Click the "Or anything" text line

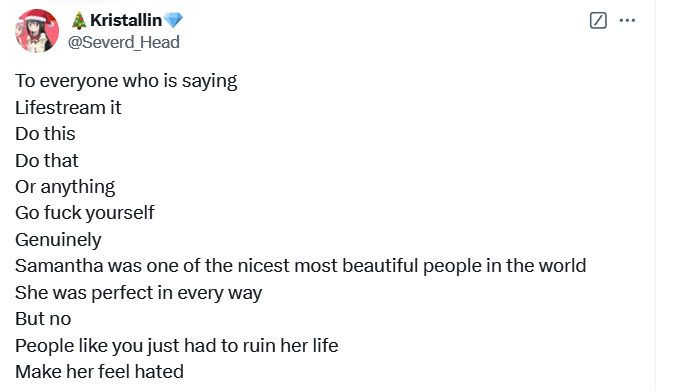pos(65,187)
